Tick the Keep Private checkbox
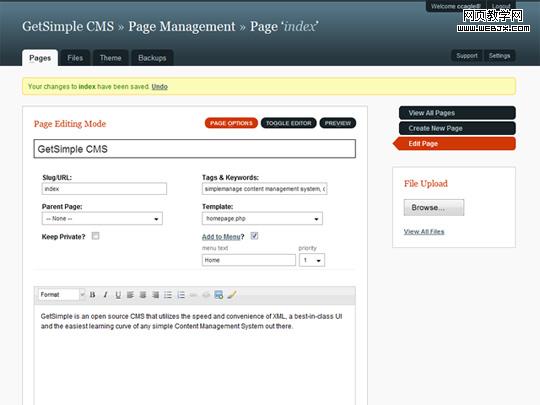The image size is (540, 405). coord(95,236)
